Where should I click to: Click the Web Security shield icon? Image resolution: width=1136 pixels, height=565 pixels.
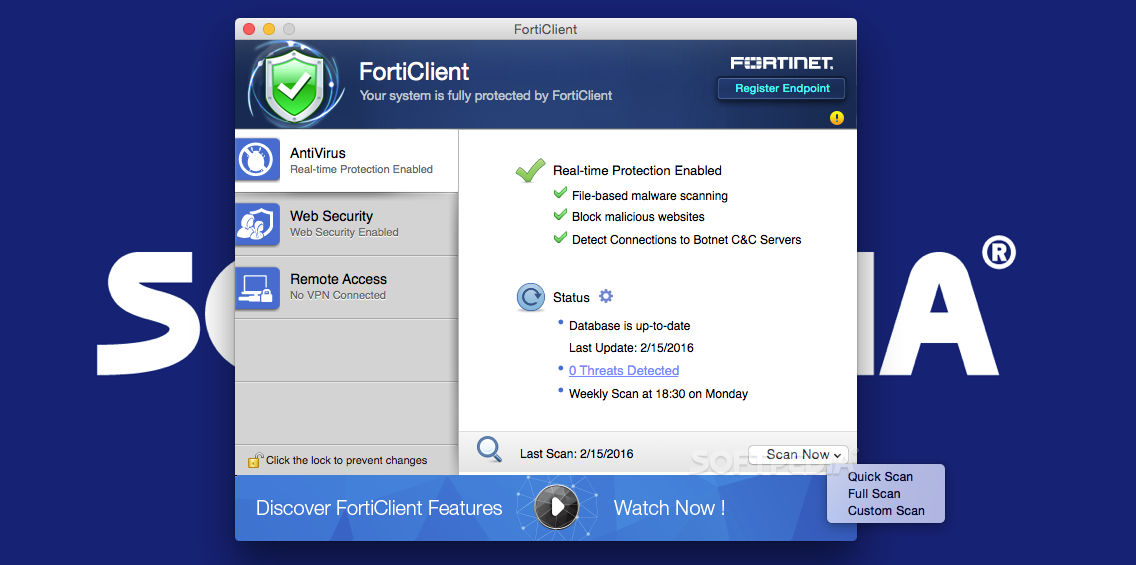click(x=258, y=223)
